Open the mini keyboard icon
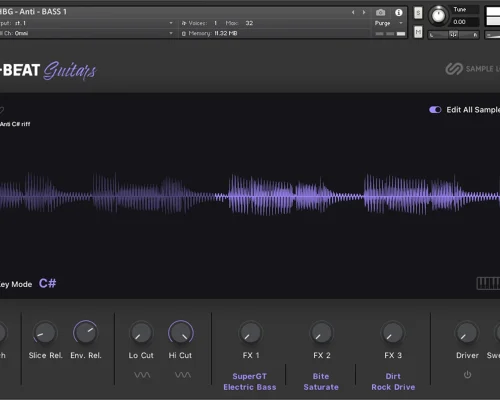The height and width of the screenshot is (400, 500). click(x=488, y=283)
